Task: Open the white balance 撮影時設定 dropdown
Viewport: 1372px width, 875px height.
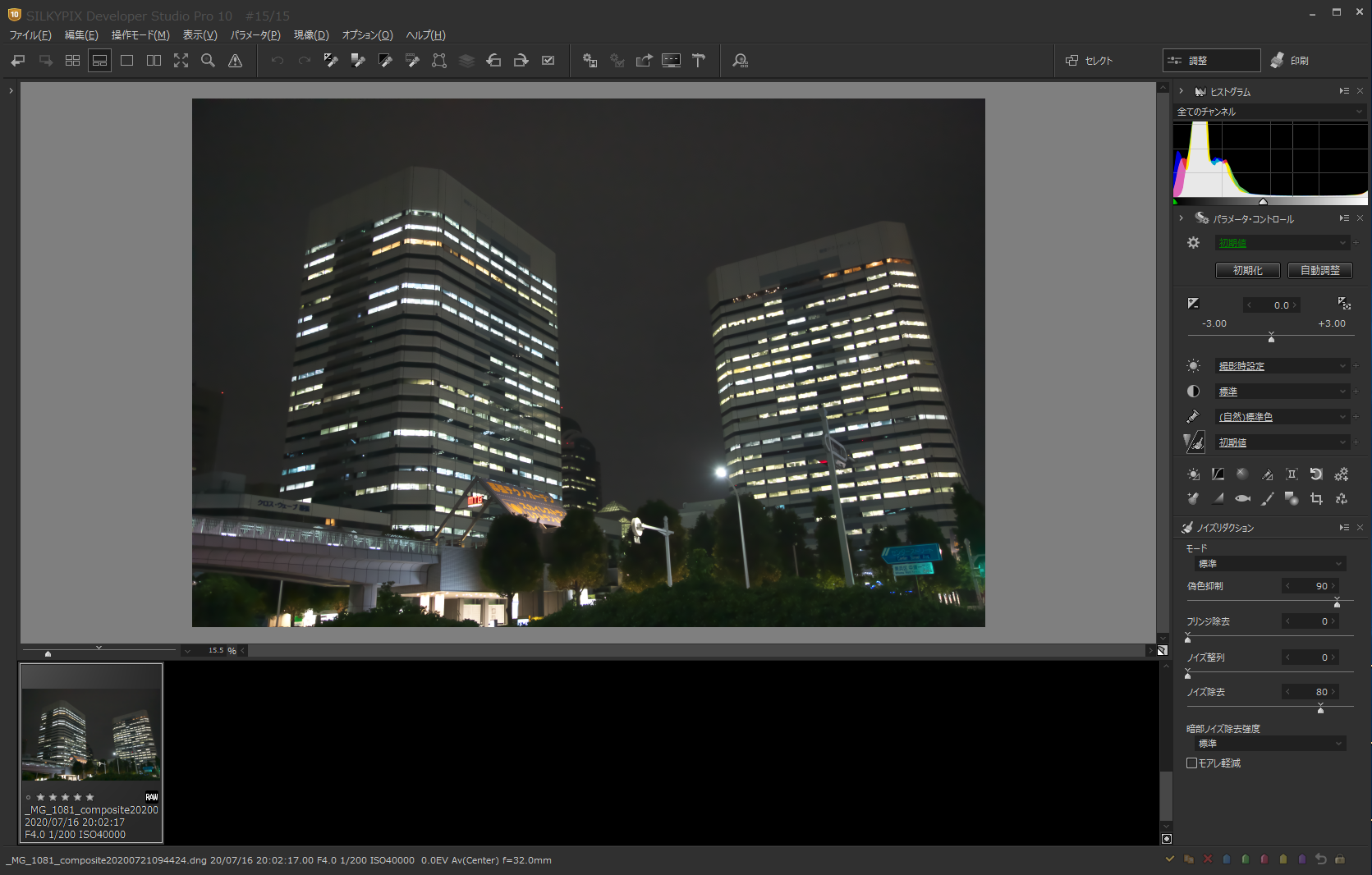Action: coord(1283,366)
